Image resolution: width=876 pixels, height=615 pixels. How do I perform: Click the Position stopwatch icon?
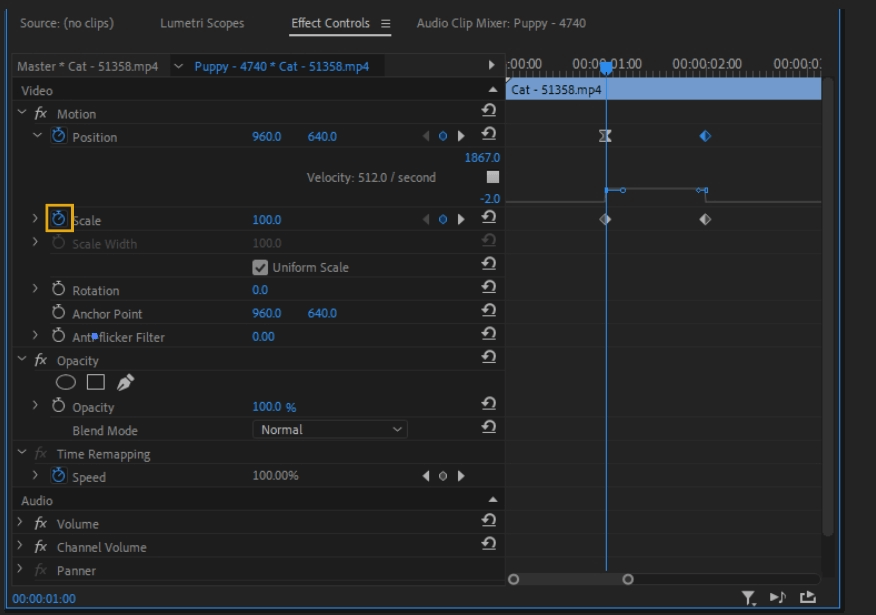[x=59, y=136]
